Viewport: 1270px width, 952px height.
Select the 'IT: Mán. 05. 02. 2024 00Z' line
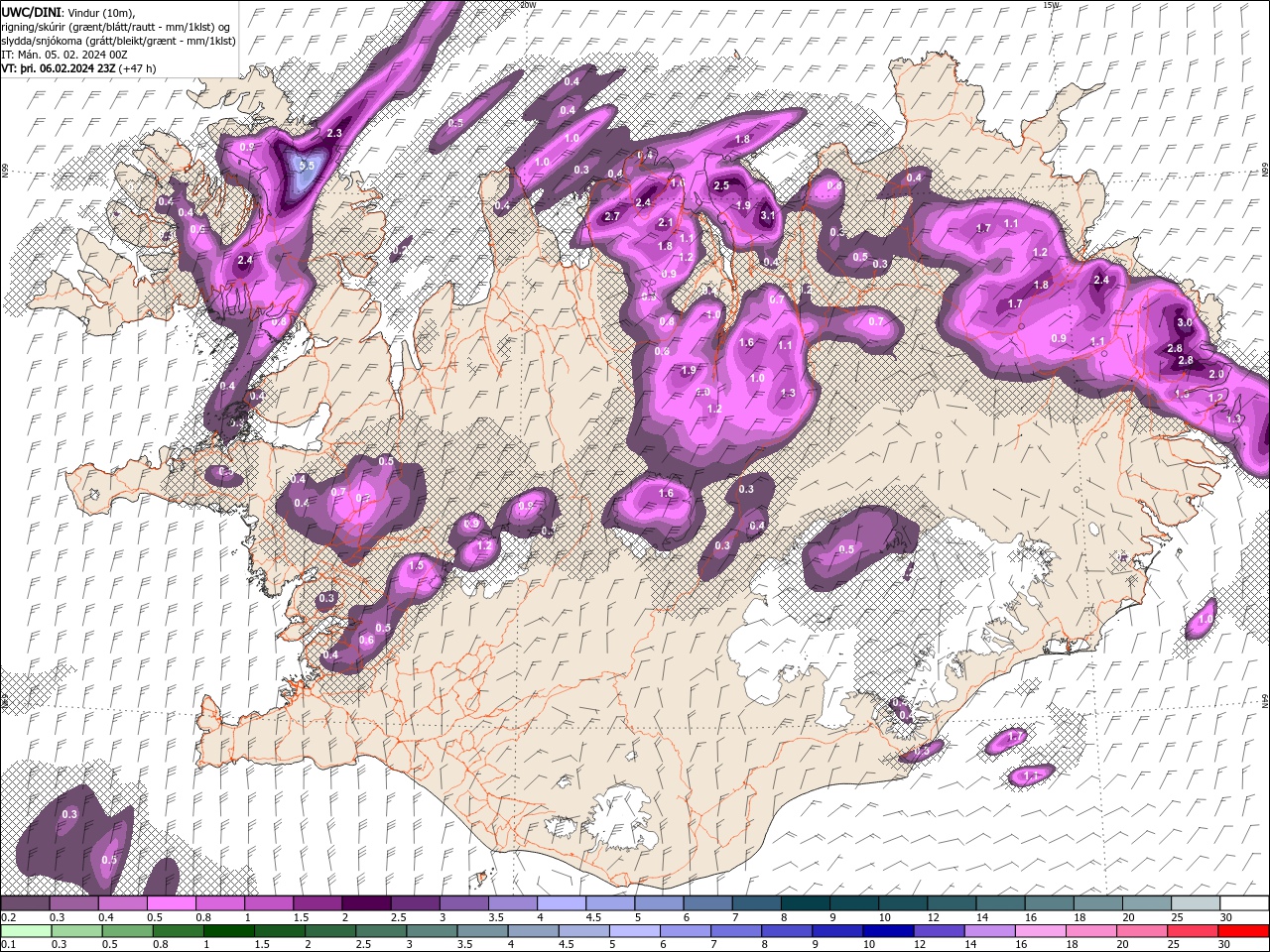point(64,55)
